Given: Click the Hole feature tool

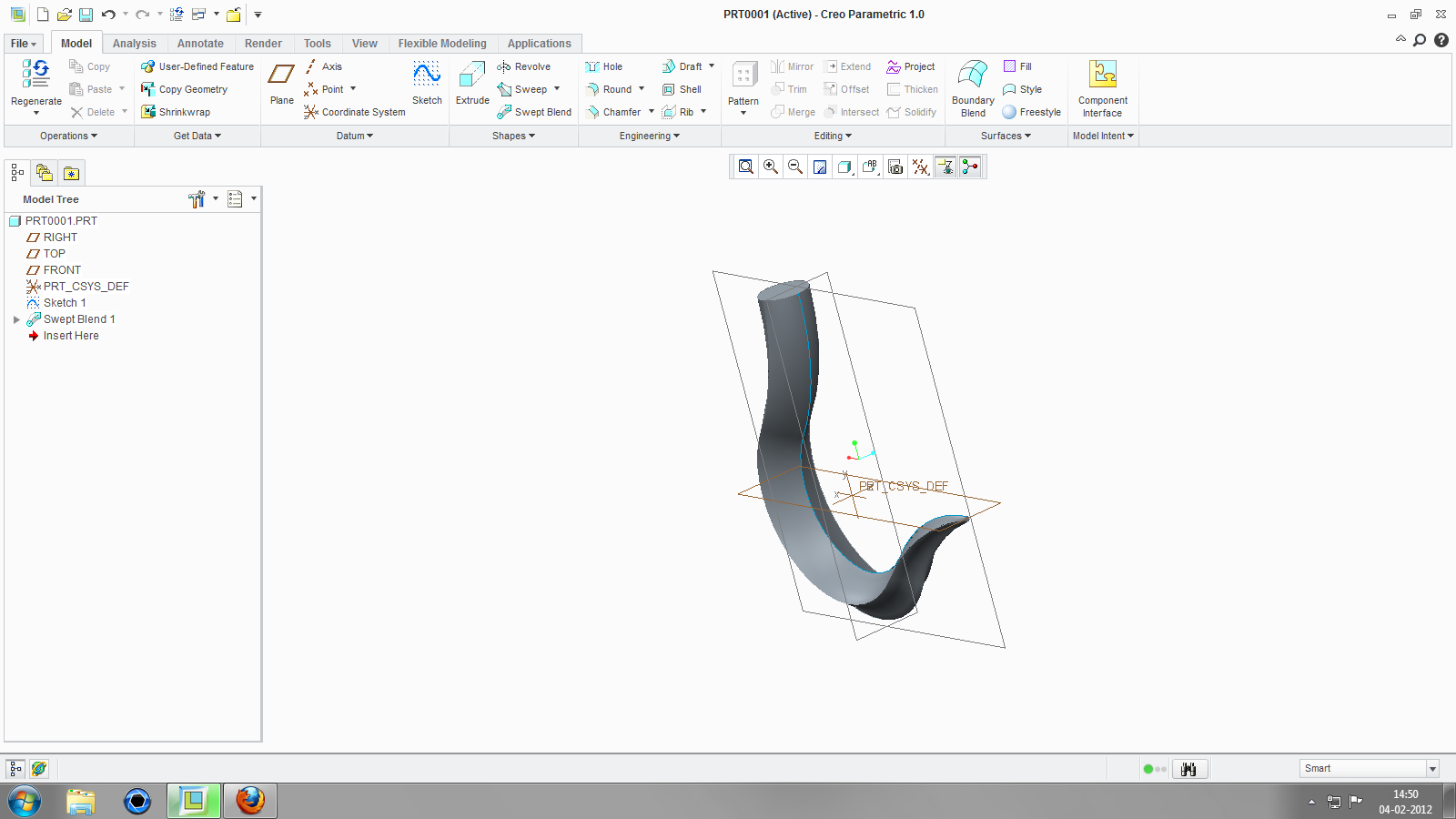Looking at the screenshot, I should (x=604, y=66).
